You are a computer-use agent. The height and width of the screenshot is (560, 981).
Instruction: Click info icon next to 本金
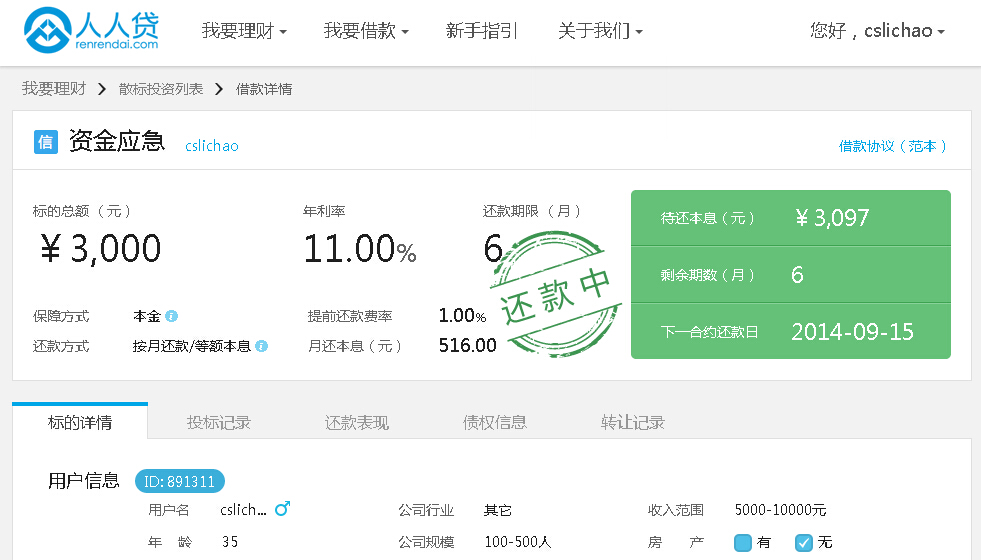pyautogui.click(x=172, y=316)
